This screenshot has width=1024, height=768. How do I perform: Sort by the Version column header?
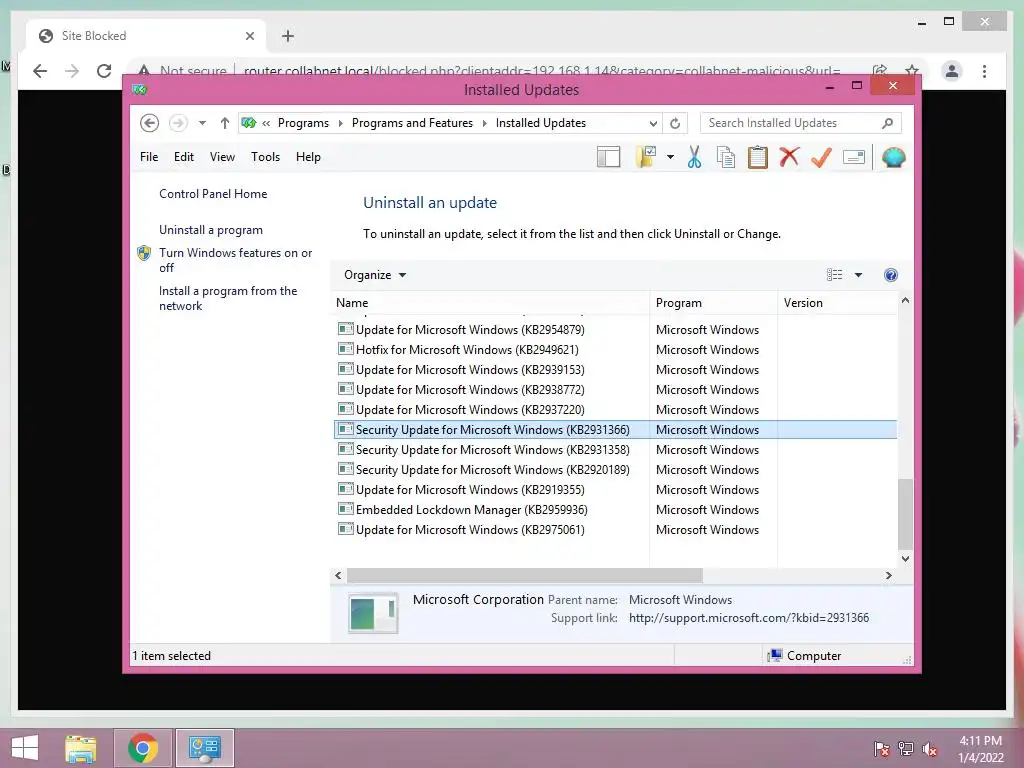point(838,303)
